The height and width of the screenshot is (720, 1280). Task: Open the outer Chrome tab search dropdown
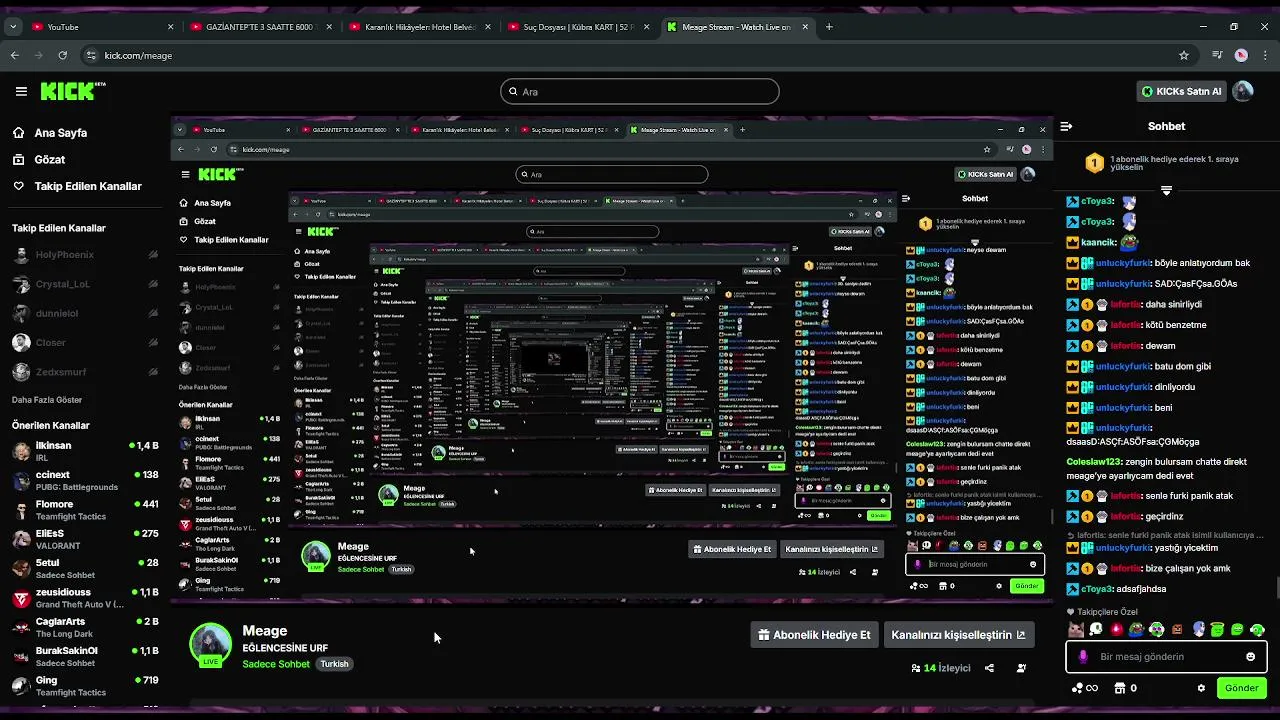[12, 27]
